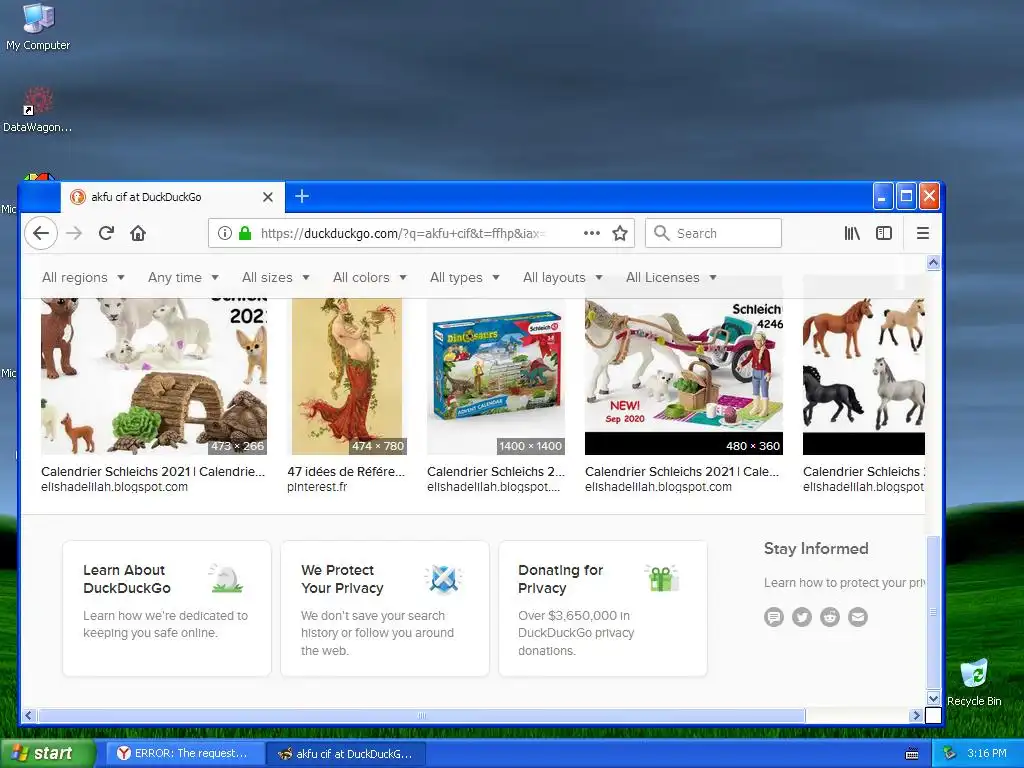This screenshot has height=768, width=1024.
Task: Select the DataWagon desktop shortcut
Action: pyautogui.click(x=37, y=109)
